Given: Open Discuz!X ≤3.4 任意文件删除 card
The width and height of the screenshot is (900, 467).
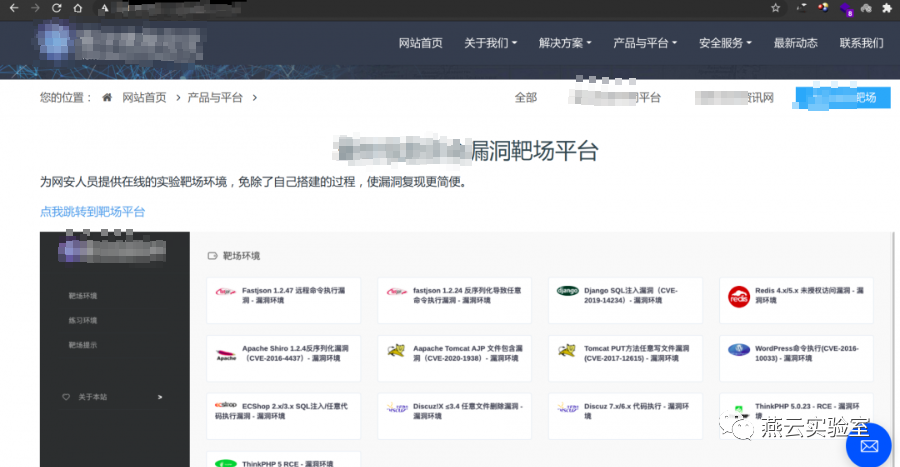Looking at the screenshot, I should tap(455, 417).
